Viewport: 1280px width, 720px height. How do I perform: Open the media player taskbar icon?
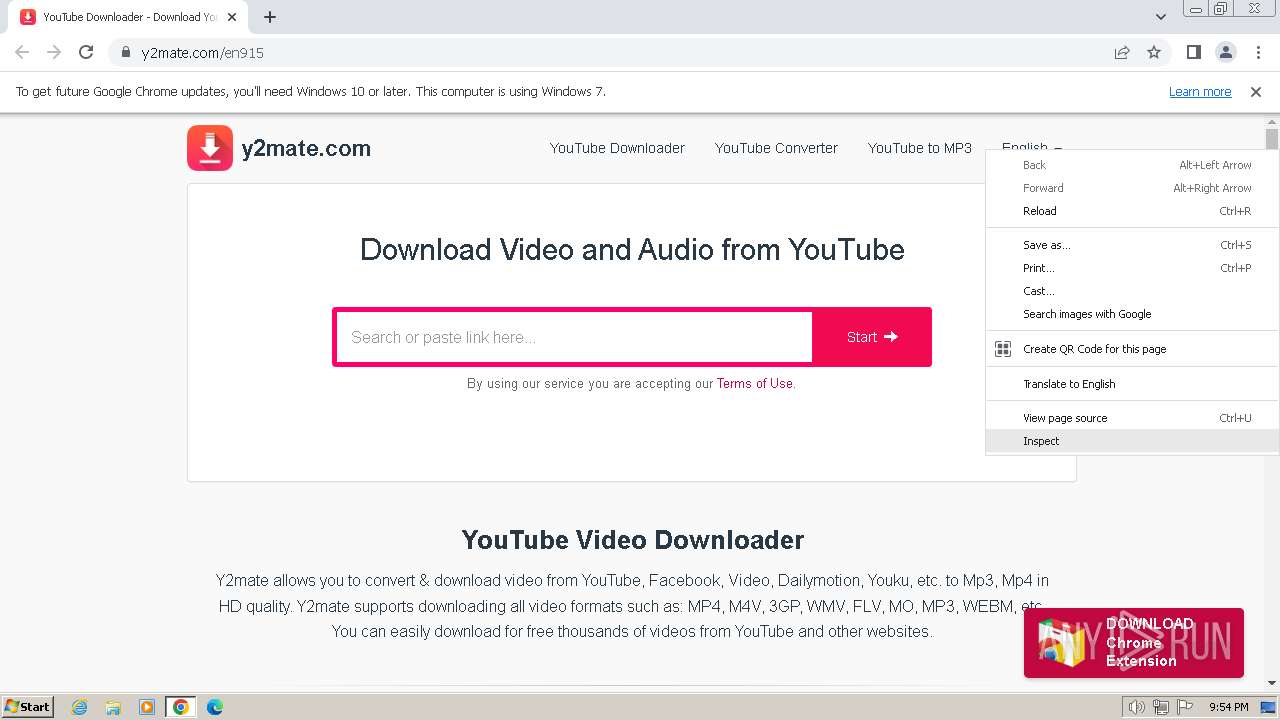[147, 707]
